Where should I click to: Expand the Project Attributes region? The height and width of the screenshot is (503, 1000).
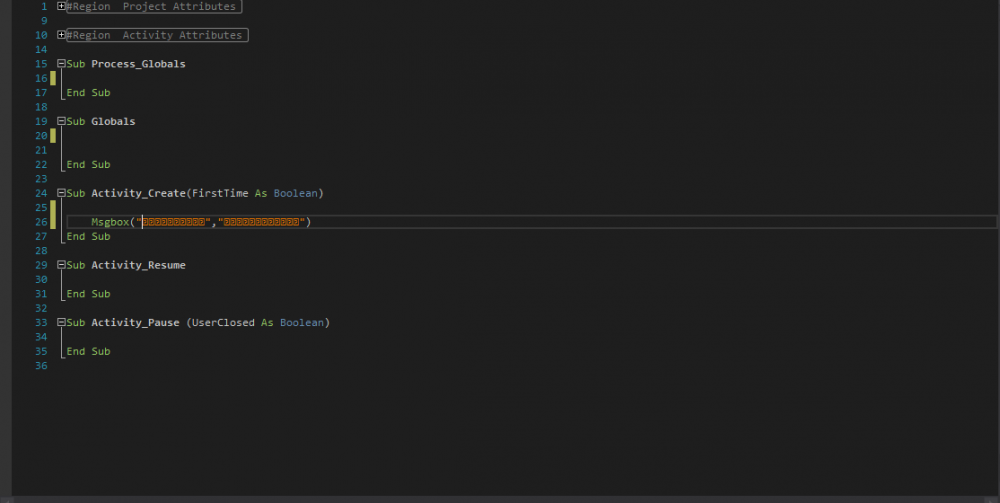[62, 6]
